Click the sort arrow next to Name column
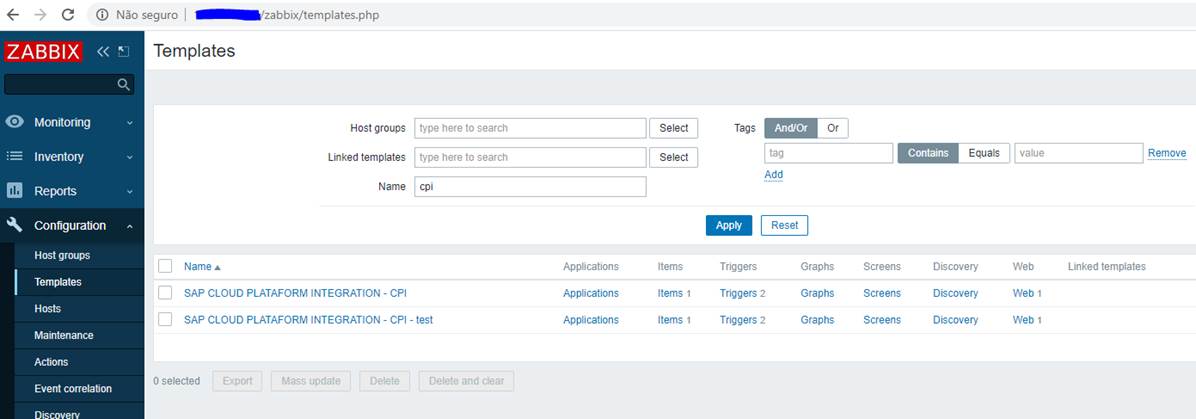 pos(217,268)
